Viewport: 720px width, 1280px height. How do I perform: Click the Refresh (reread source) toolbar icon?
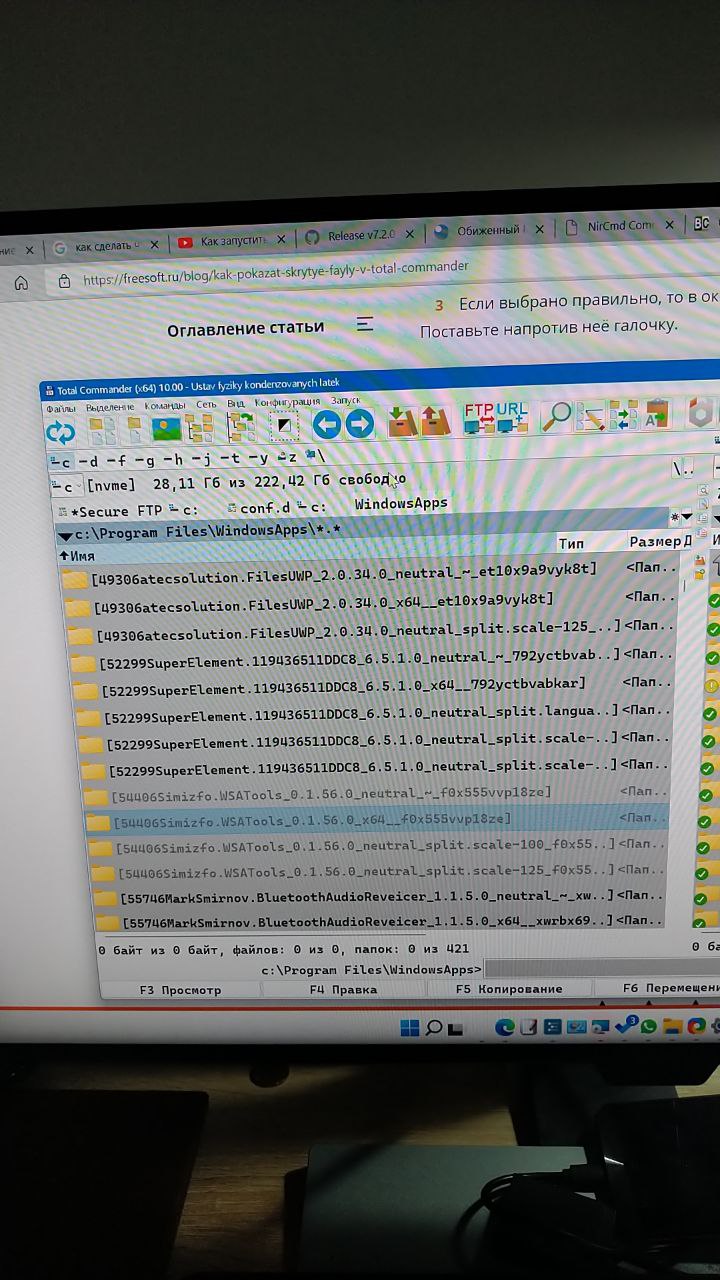[61, 432]
